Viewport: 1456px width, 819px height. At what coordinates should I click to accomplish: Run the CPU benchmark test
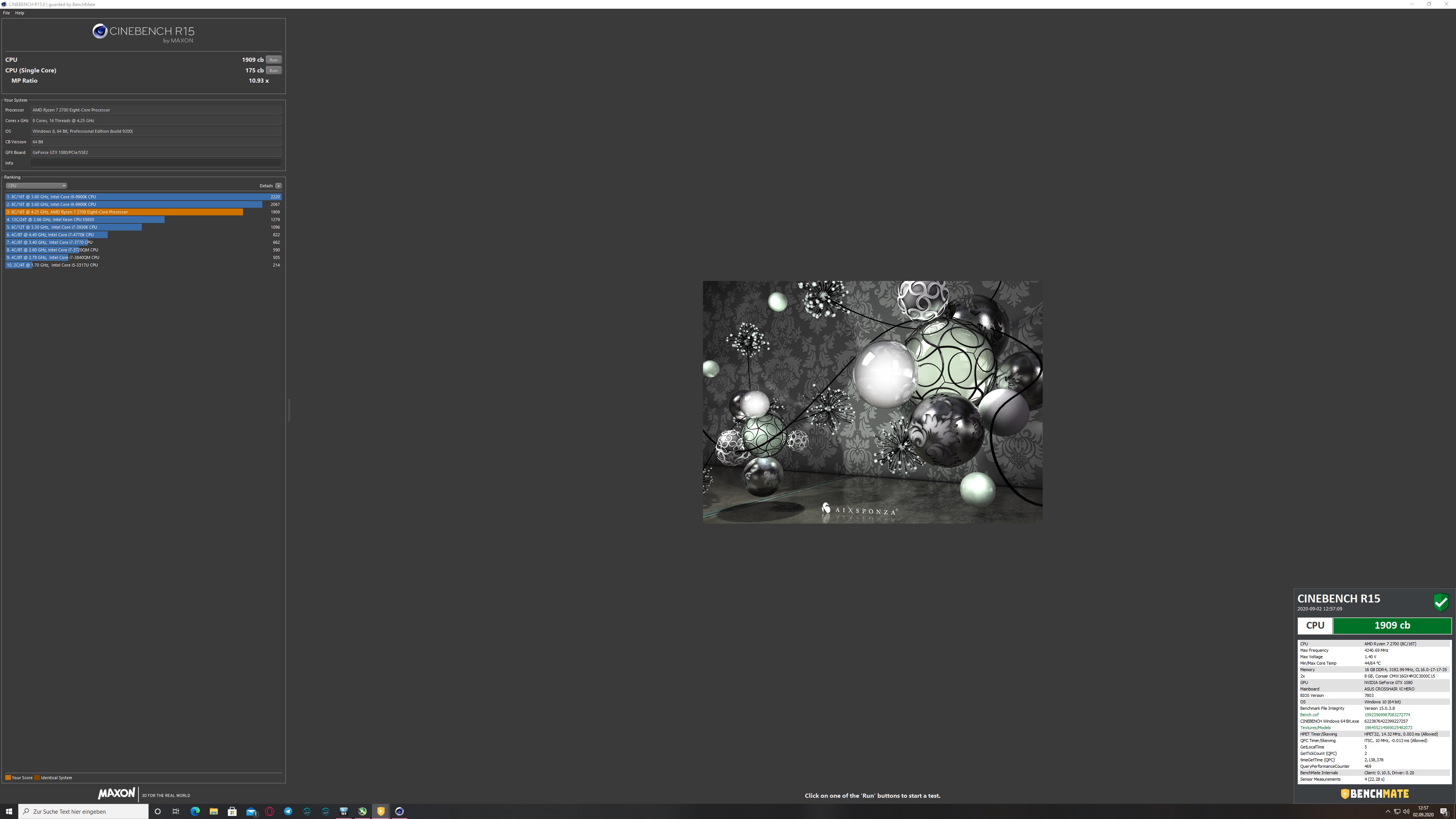(x=273, y=60)
